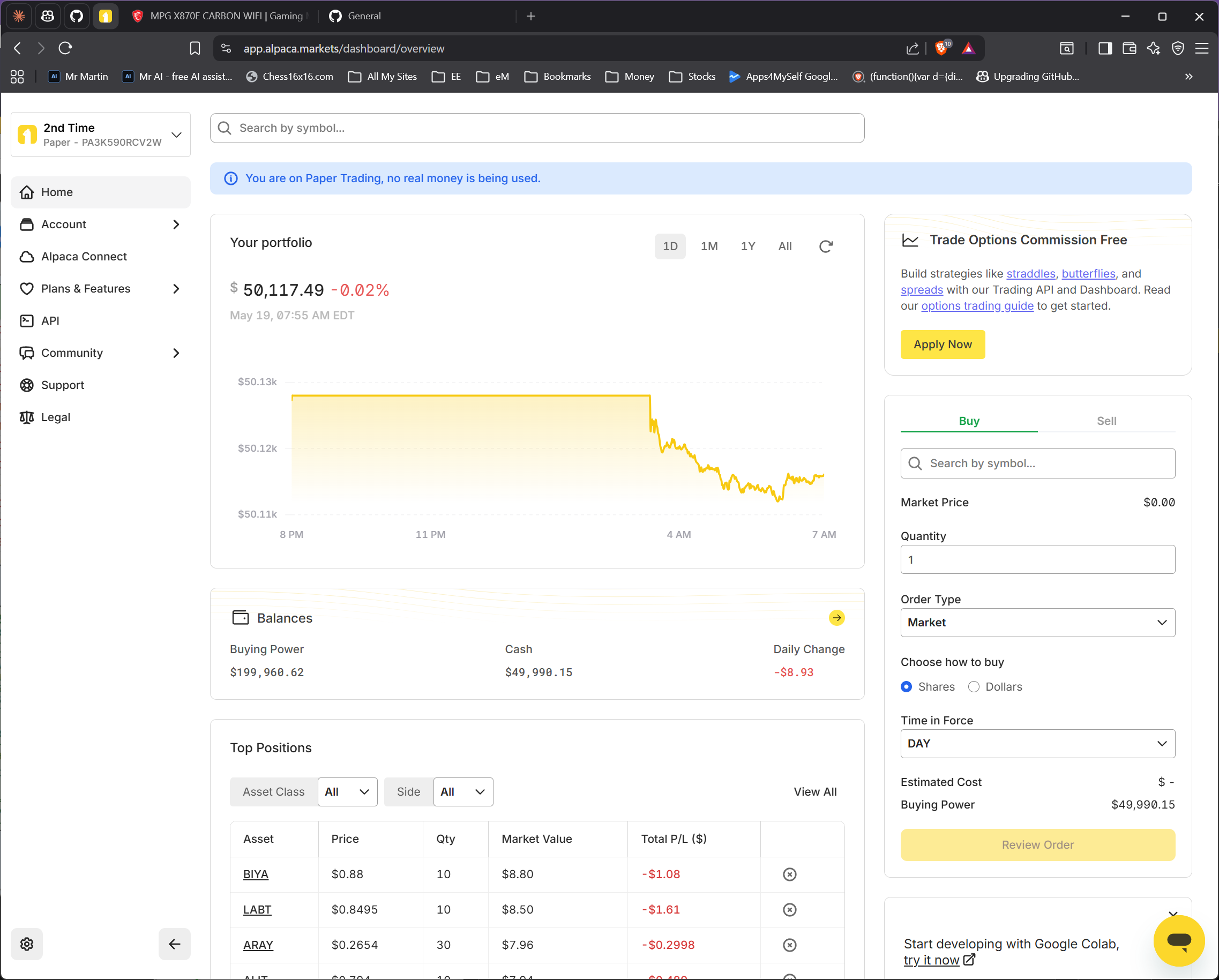Viewport: 1219px width, 980px height.
Task: Bookmark this page icon
Action: click(195, 48)
